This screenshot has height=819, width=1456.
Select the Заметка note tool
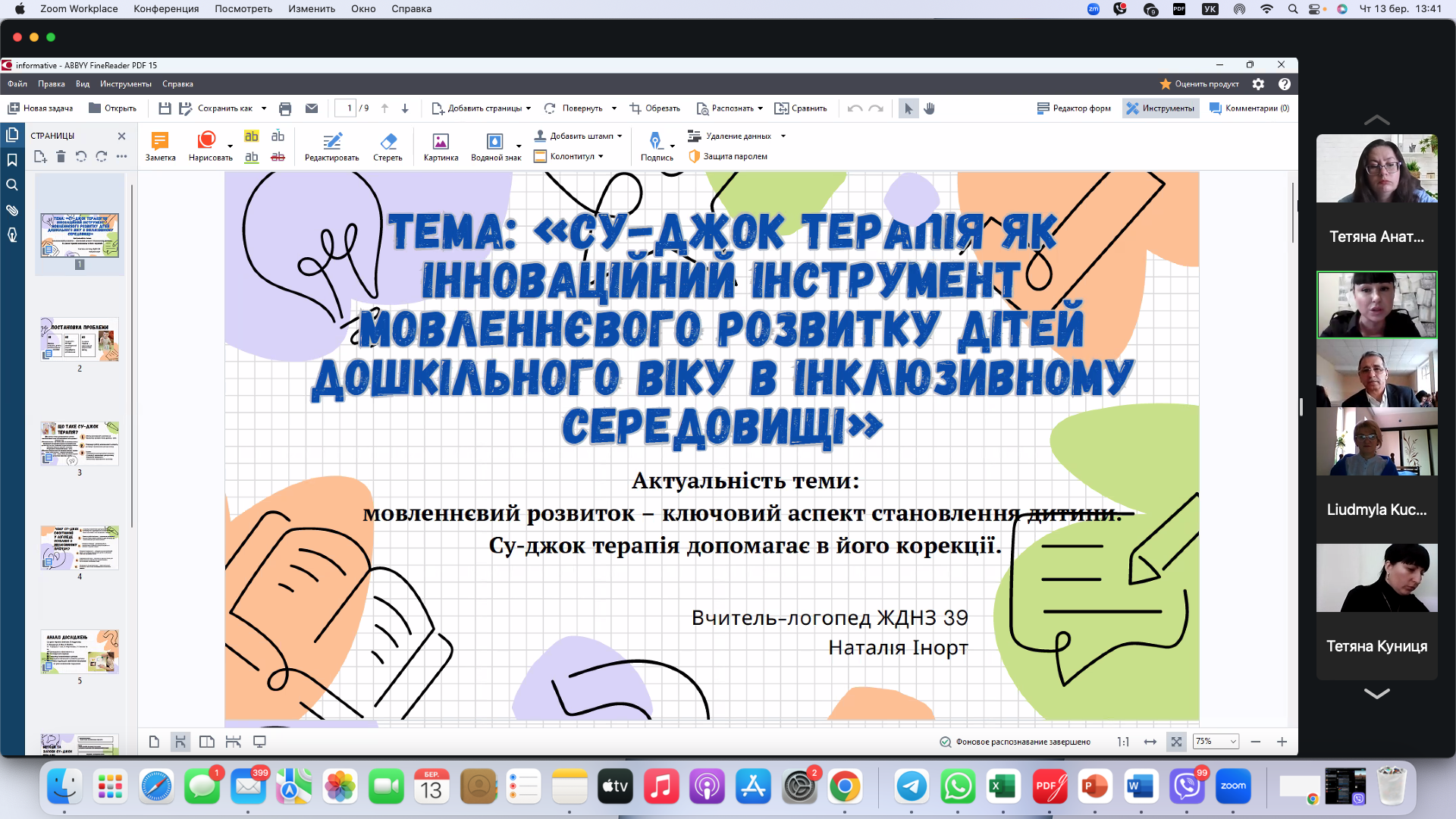160,146
